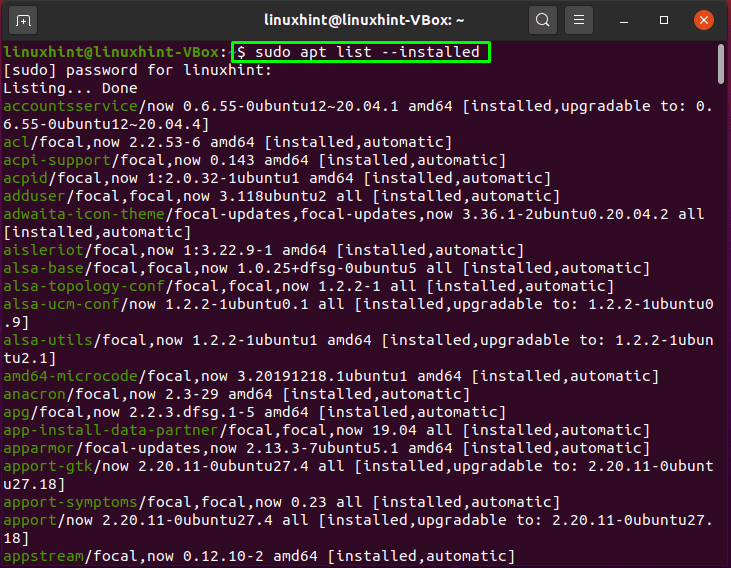Click version 0.6.55-0ubuntu12~20.04.1 of accountsservice
731x568 pixels.
(x=291, y=106)
